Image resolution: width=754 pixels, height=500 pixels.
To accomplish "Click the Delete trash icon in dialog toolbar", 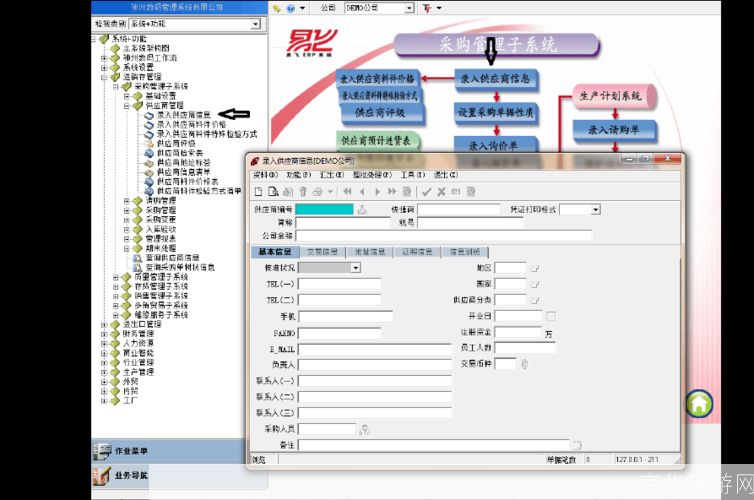I will pyautogui.click(x=303, y=192).
